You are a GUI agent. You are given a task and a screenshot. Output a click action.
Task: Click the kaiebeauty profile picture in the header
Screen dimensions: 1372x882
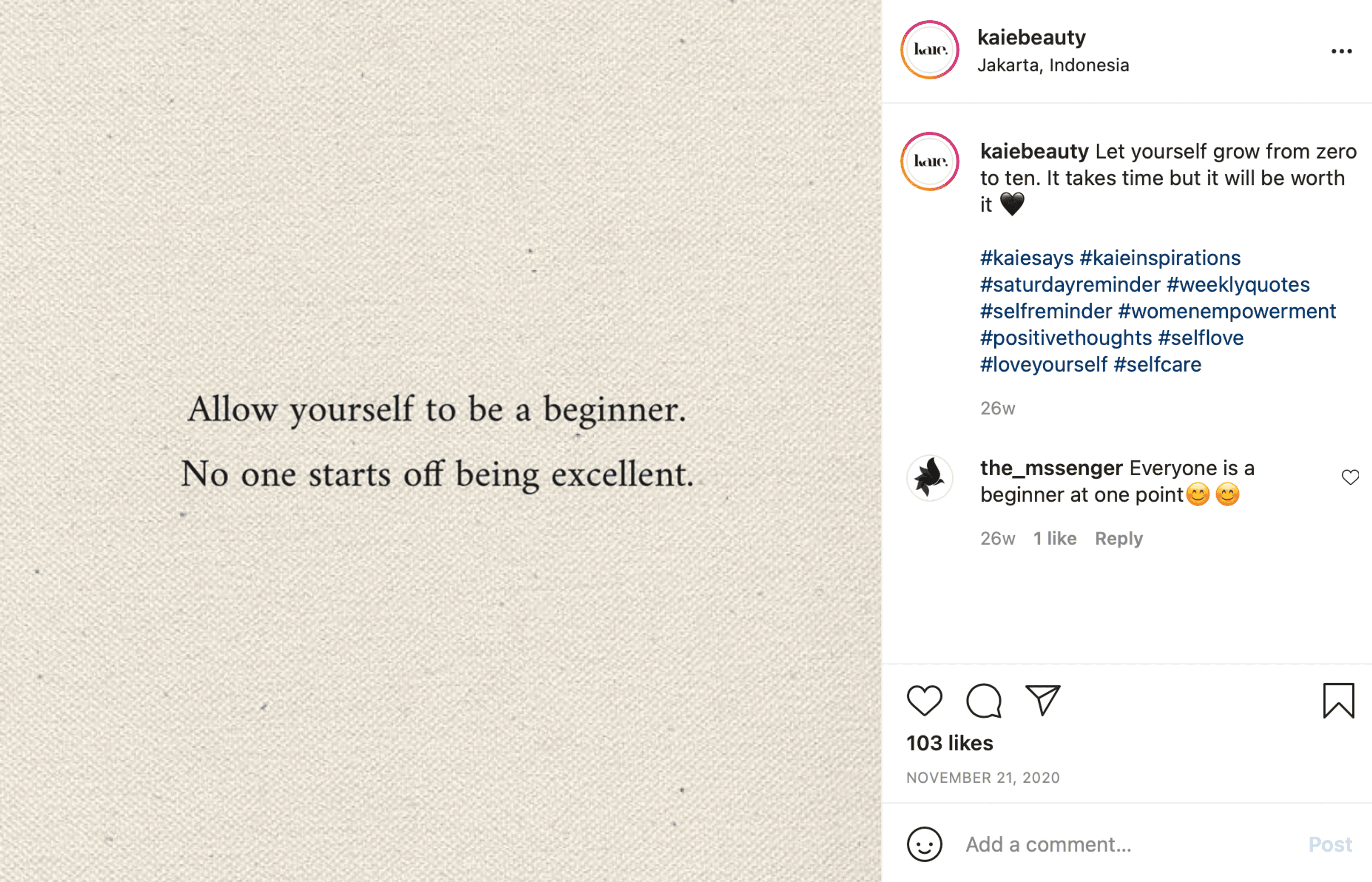930,50
